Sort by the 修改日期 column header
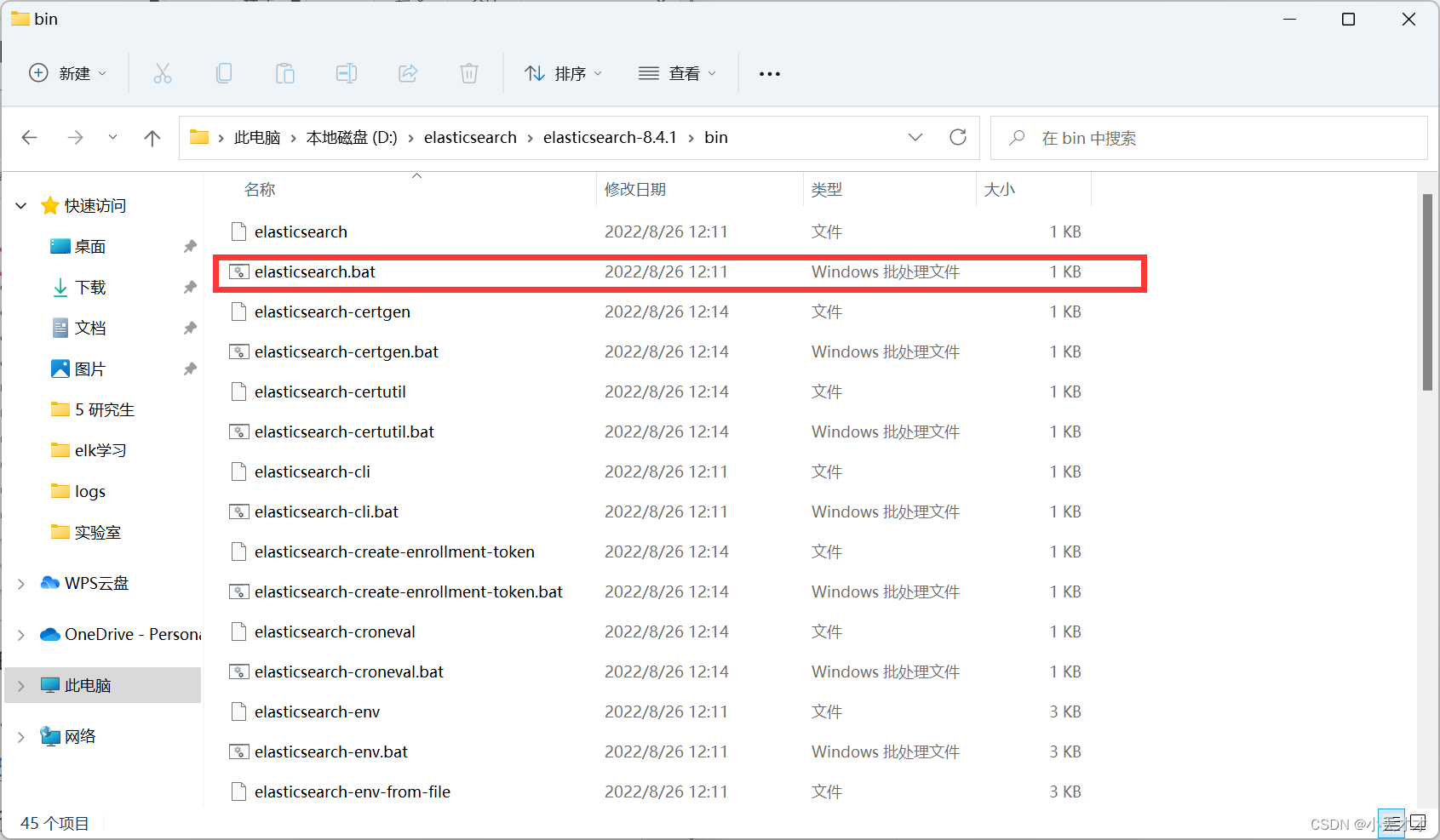The width and height of the screenshot is (1440, 840). (x=635, y=190)
